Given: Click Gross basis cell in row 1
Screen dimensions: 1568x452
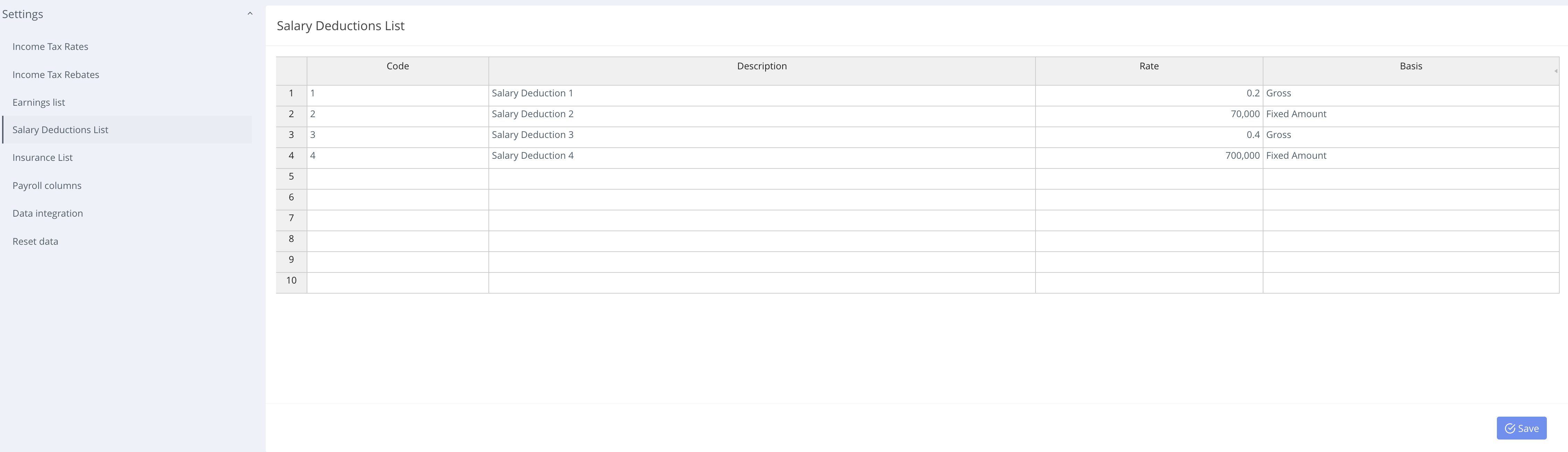Looking at the screenshot, I should (x=1411, y=94).
